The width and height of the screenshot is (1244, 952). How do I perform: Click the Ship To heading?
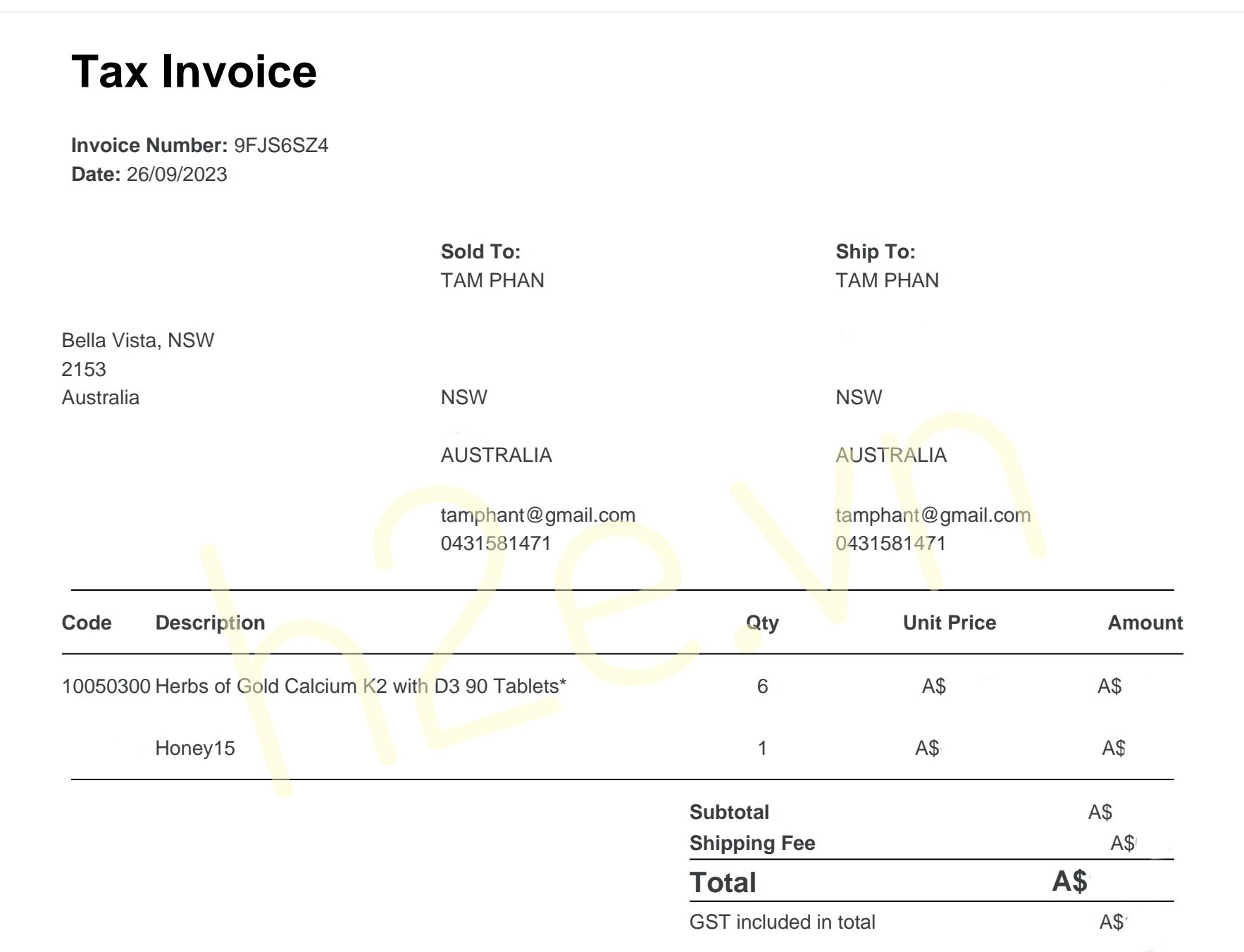pos(876,252)
